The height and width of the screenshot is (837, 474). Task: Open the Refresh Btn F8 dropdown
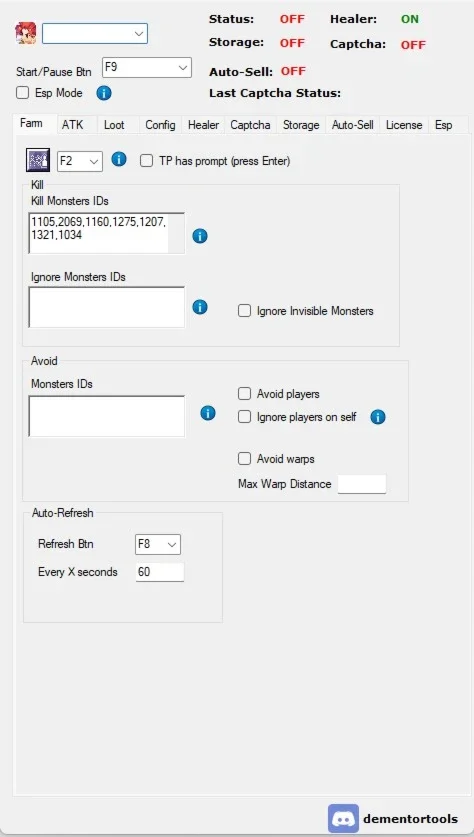click(158, 544)
